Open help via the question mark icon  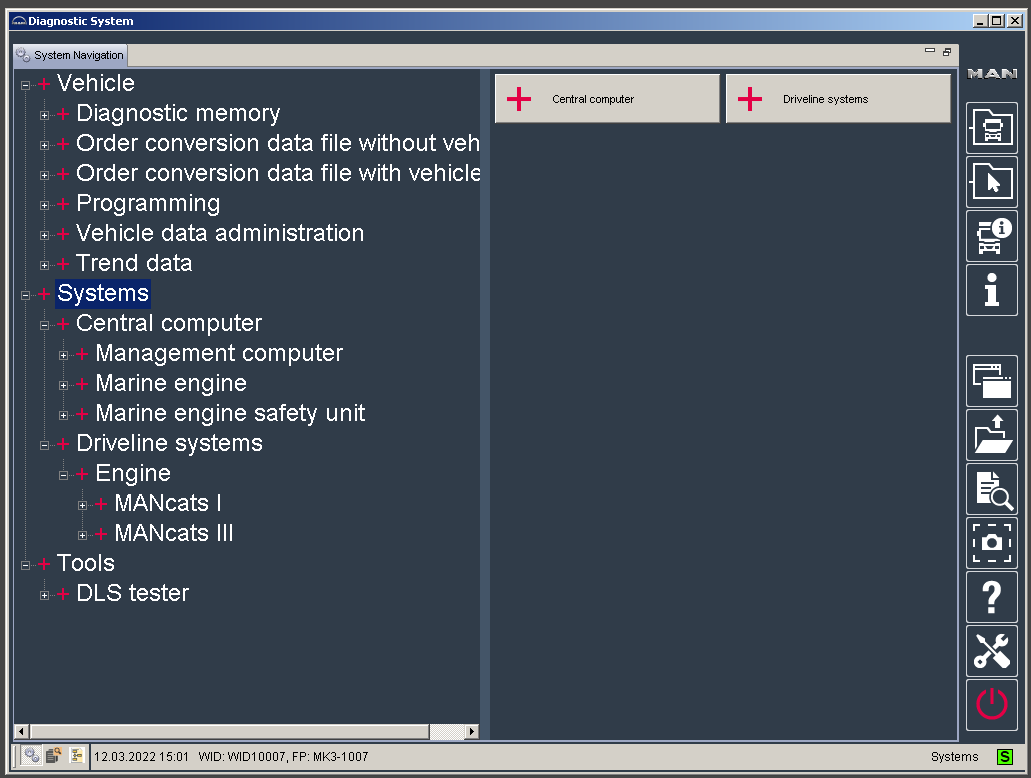click(992, 597)
